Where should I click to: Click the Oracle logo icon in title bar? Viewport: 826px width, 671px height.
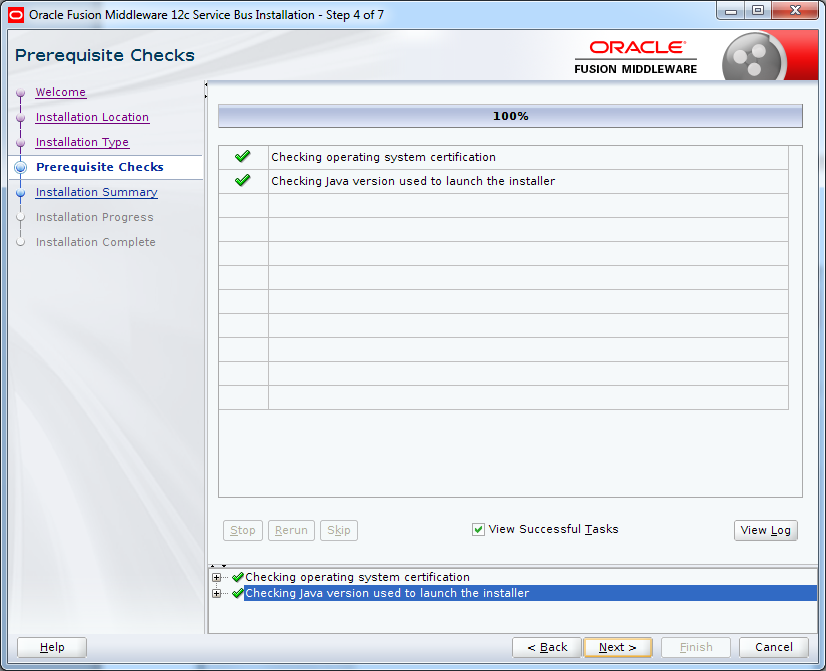pyautogui.click(x=16, y=15)
